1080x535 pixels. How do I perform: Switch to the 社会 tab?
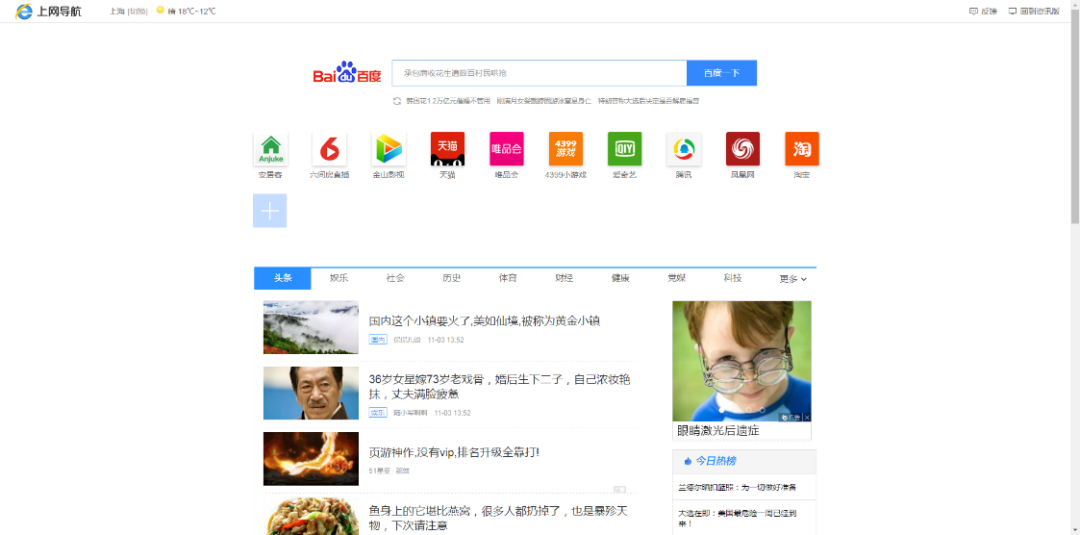point(395,278)
